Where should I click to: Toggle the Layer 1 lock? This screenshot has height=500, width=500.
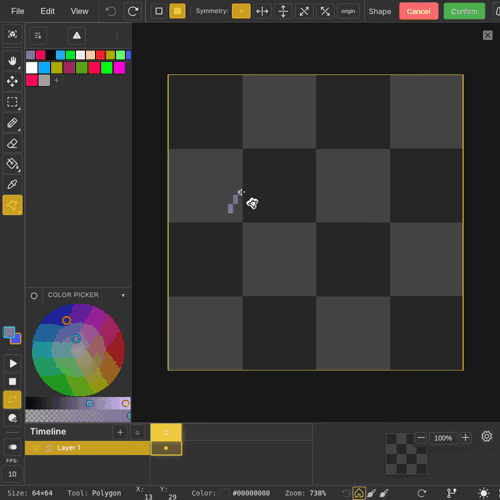click(x=49, y=448)
